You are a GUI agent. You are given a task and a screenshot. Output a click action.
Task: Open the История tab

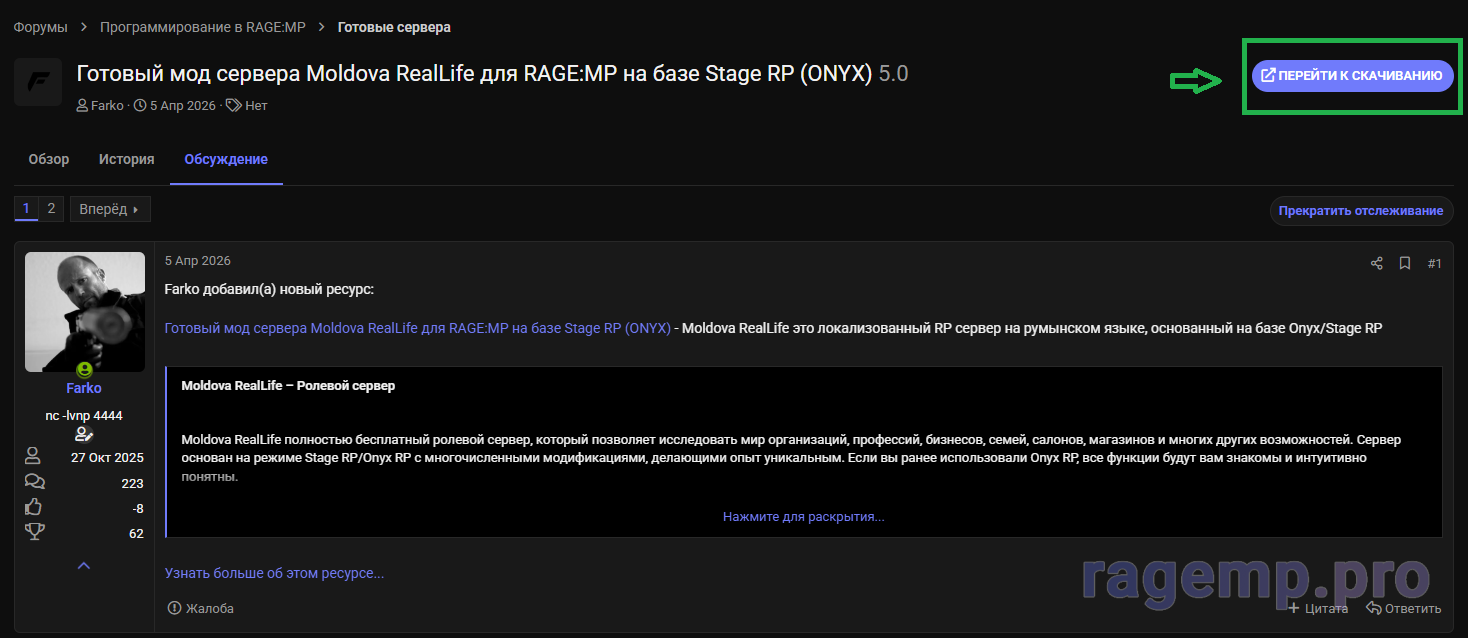tap(126, 159)
